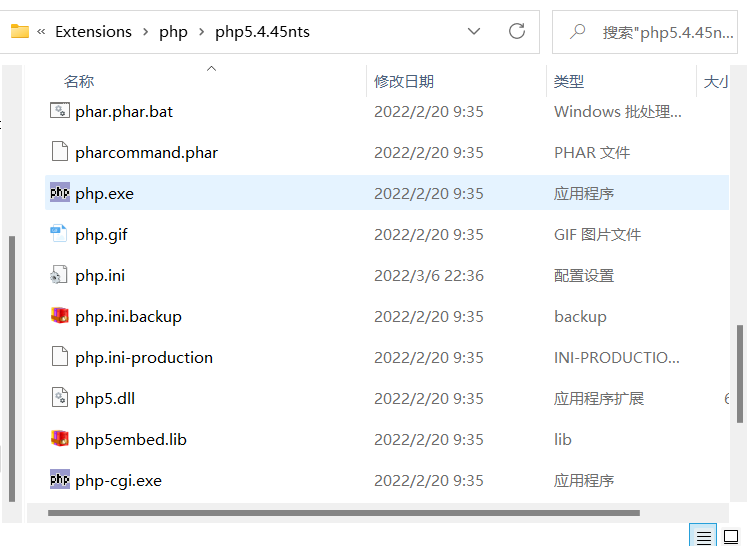
Task: Click the php5.4.45nts breadcrumb
Action: 262,32
